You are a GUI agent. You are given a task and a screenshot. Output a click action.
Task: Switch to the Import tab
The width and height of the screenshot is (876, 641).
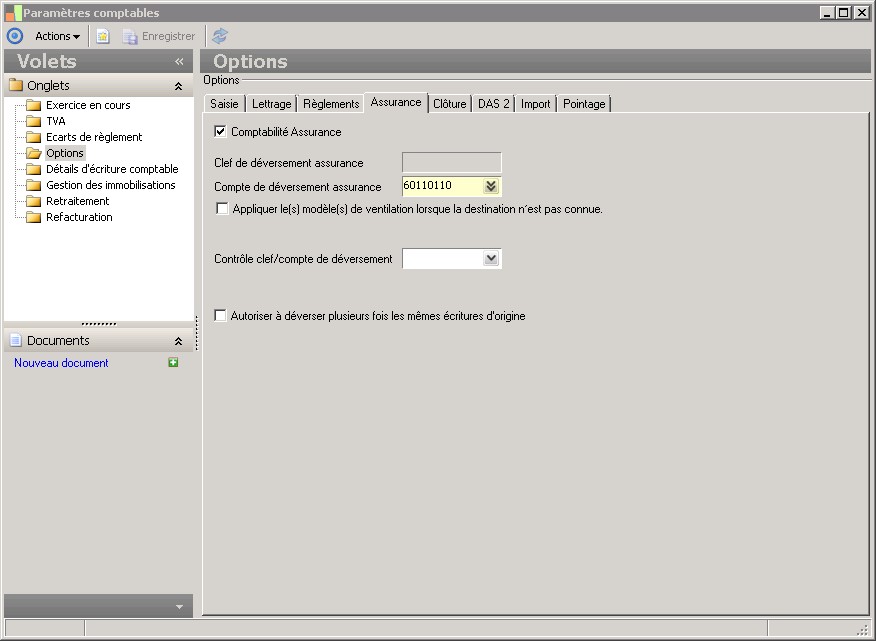point(535,104)
